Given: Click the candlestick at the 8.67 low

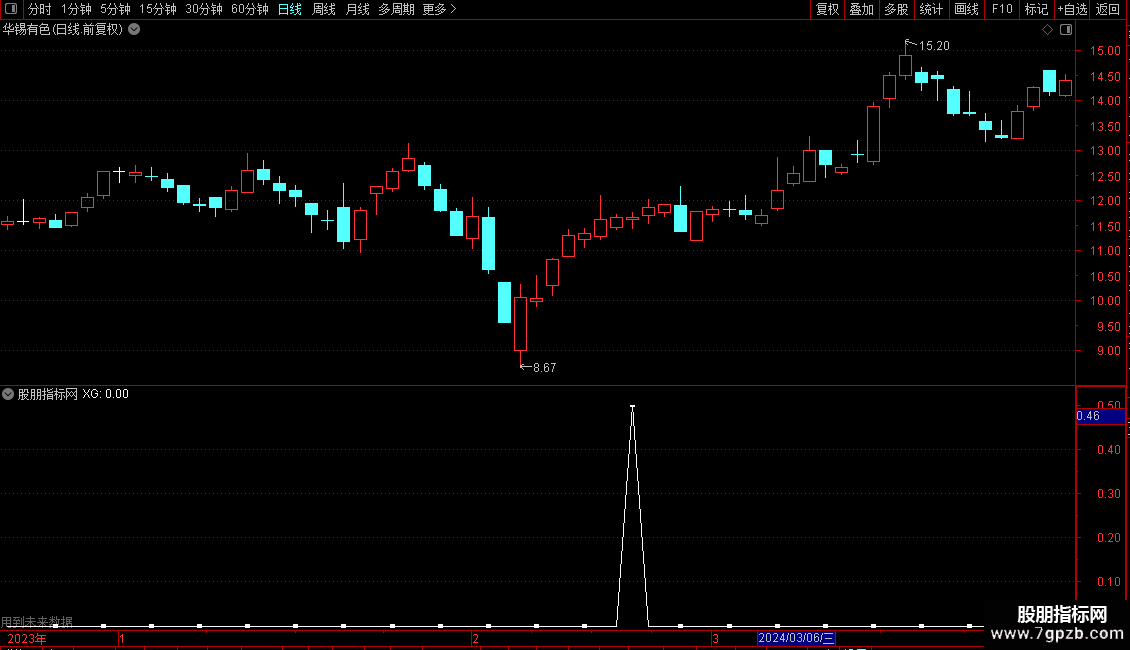Looking at the screenshot, I should 520,324.
